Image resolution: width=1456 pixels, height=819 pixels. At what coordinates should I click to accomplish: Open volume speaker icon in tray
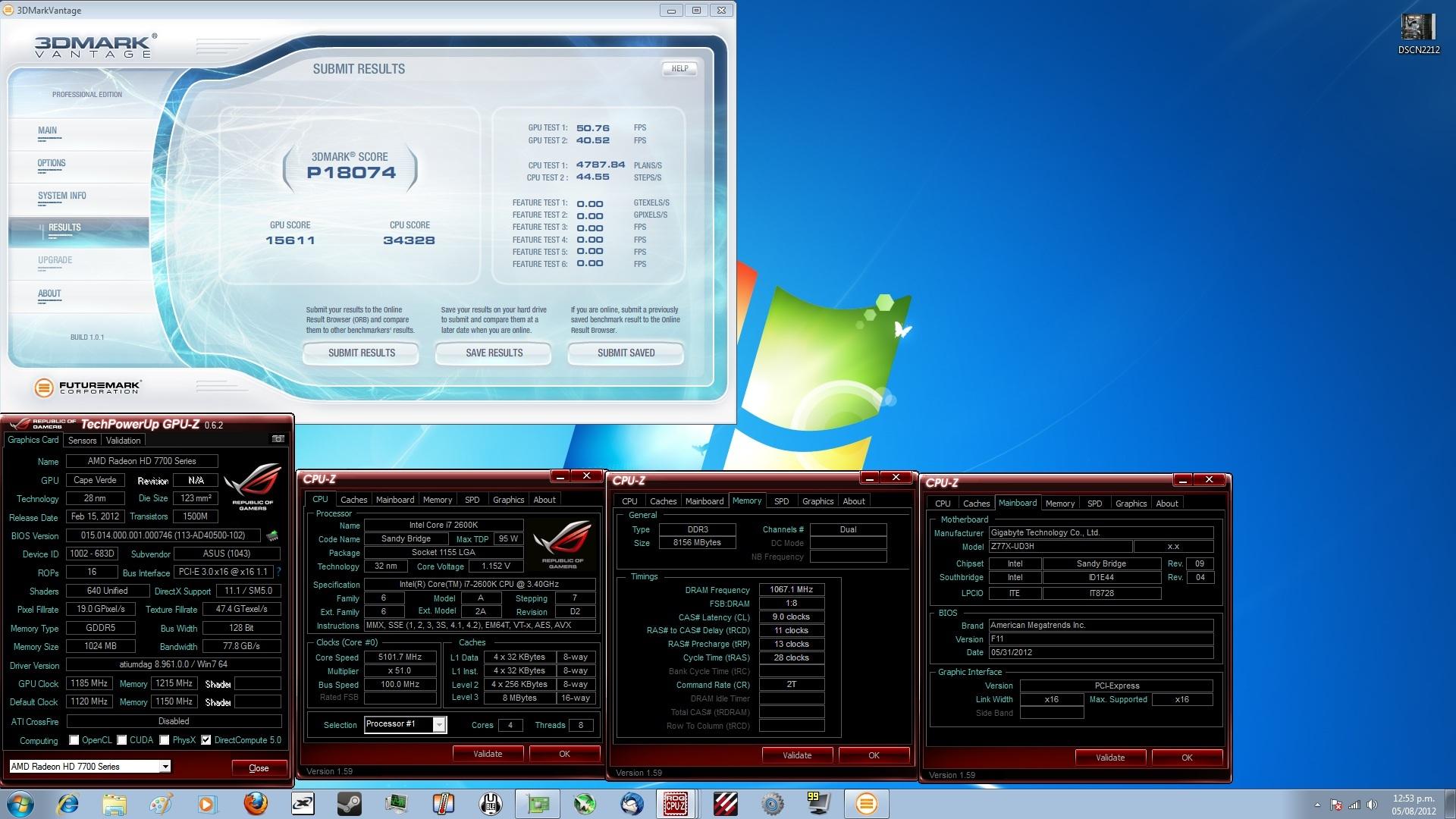(1372, 805)
